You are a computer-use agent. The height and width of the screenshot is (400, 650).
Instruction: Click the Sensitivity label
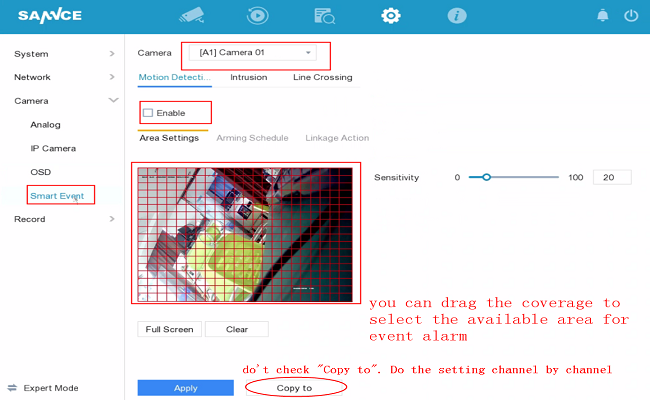tap(397, 177)
